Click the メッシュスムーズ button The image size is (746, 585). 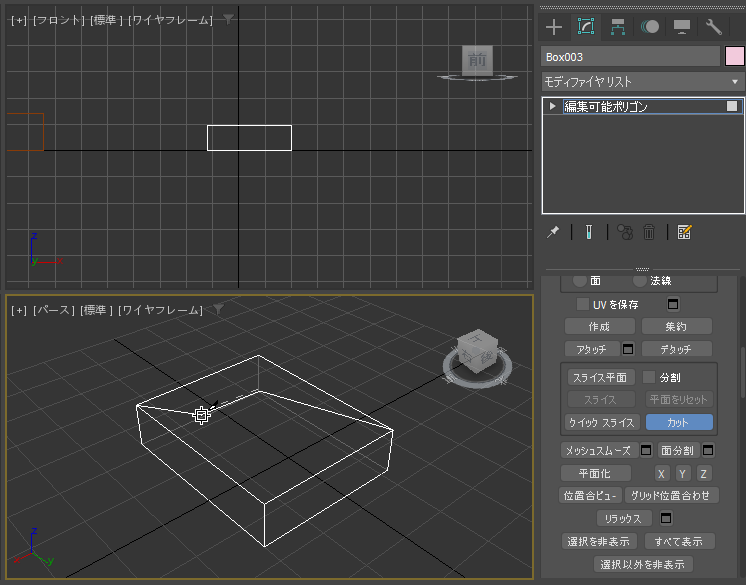(x=599, y=450)
